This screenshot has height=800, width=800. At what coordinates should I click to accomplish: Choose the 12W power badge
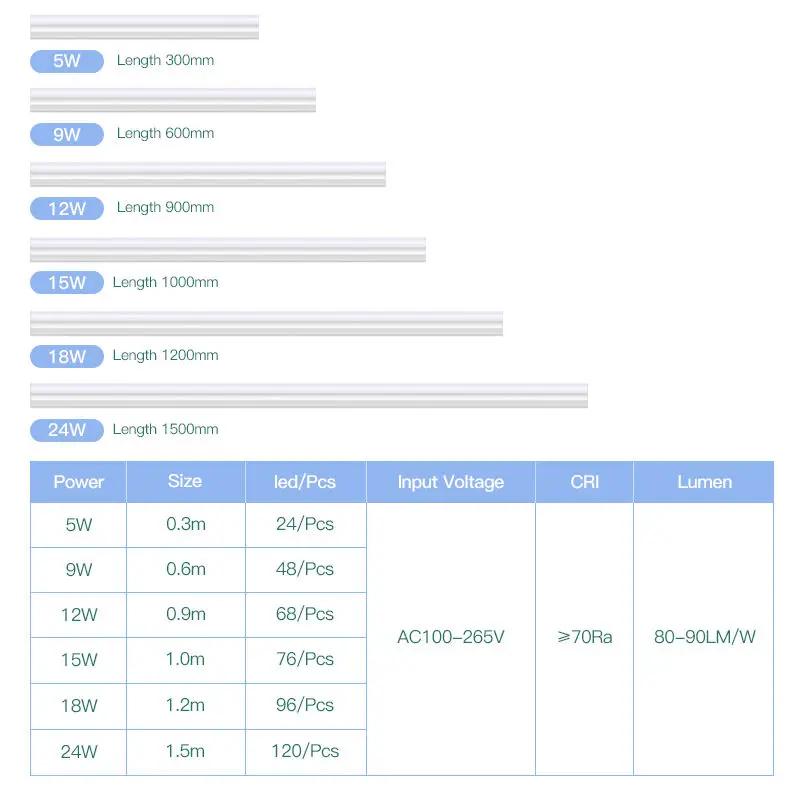(x=67, y=209)
